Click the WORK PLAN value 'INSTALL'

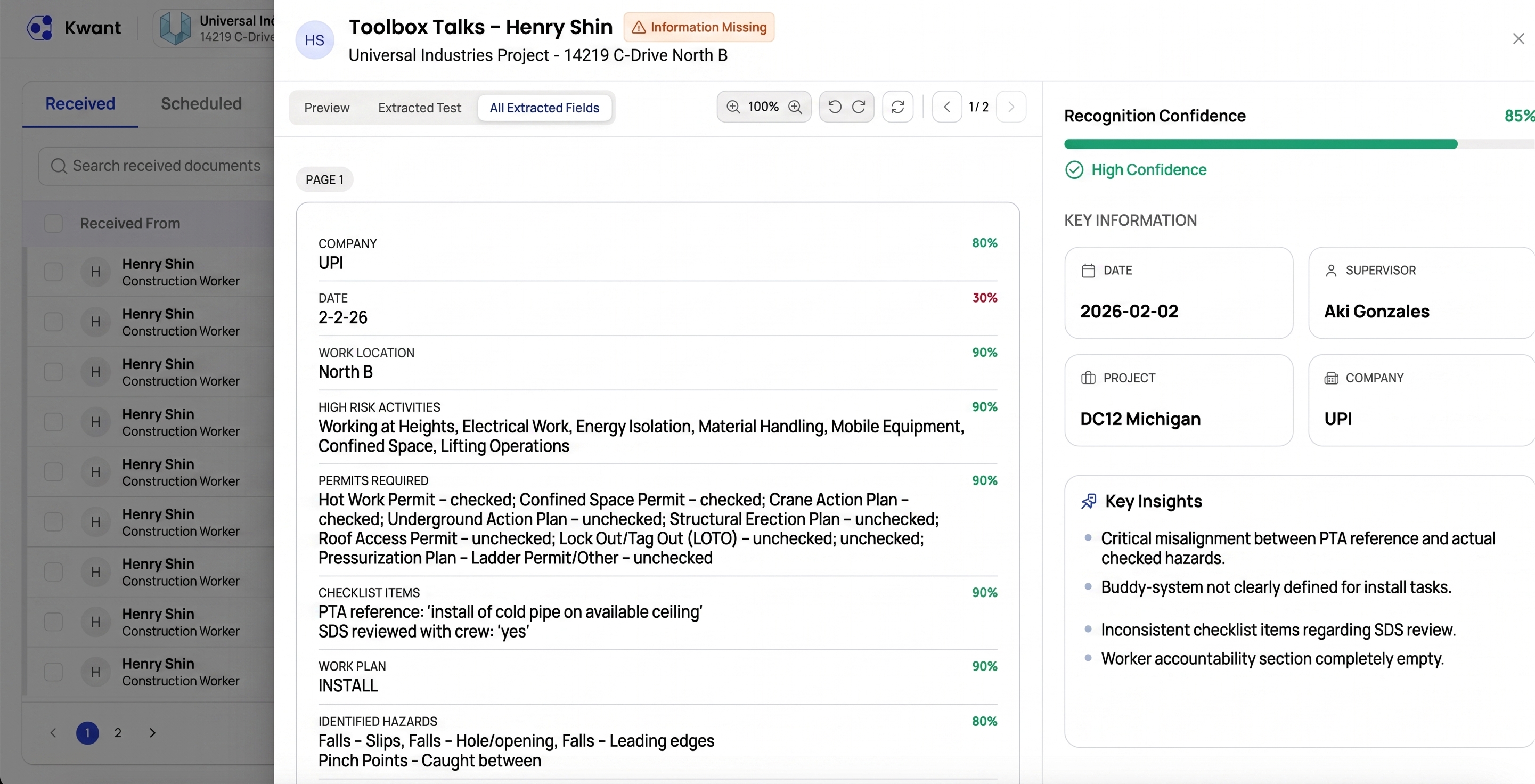[348, 685]
